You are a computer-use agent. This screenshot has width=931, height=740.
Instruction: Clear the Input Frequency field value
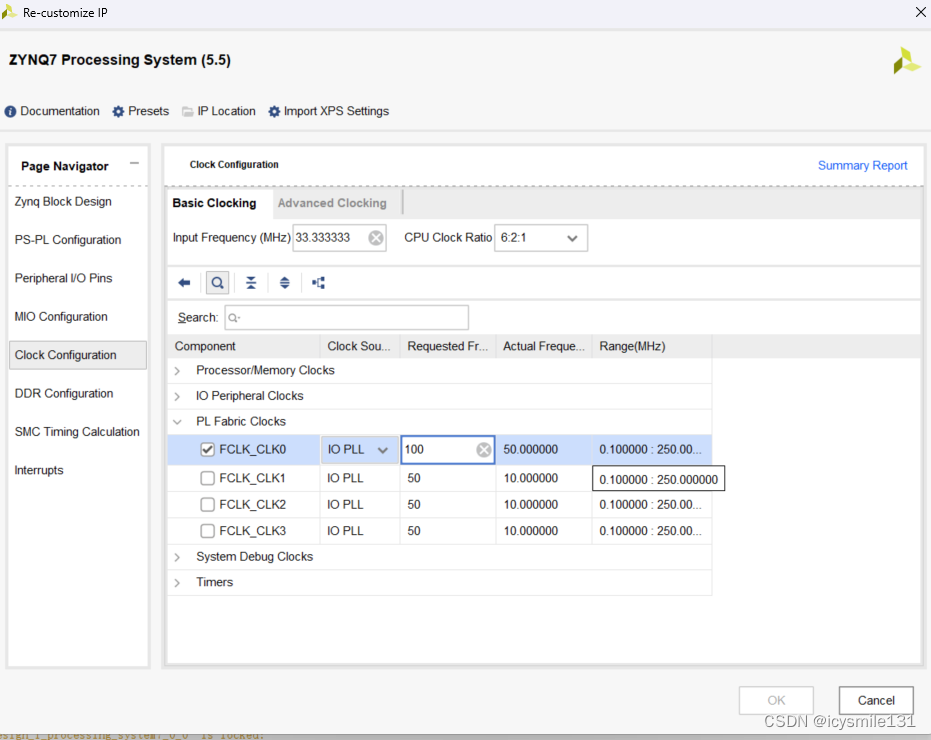(376, 238)
